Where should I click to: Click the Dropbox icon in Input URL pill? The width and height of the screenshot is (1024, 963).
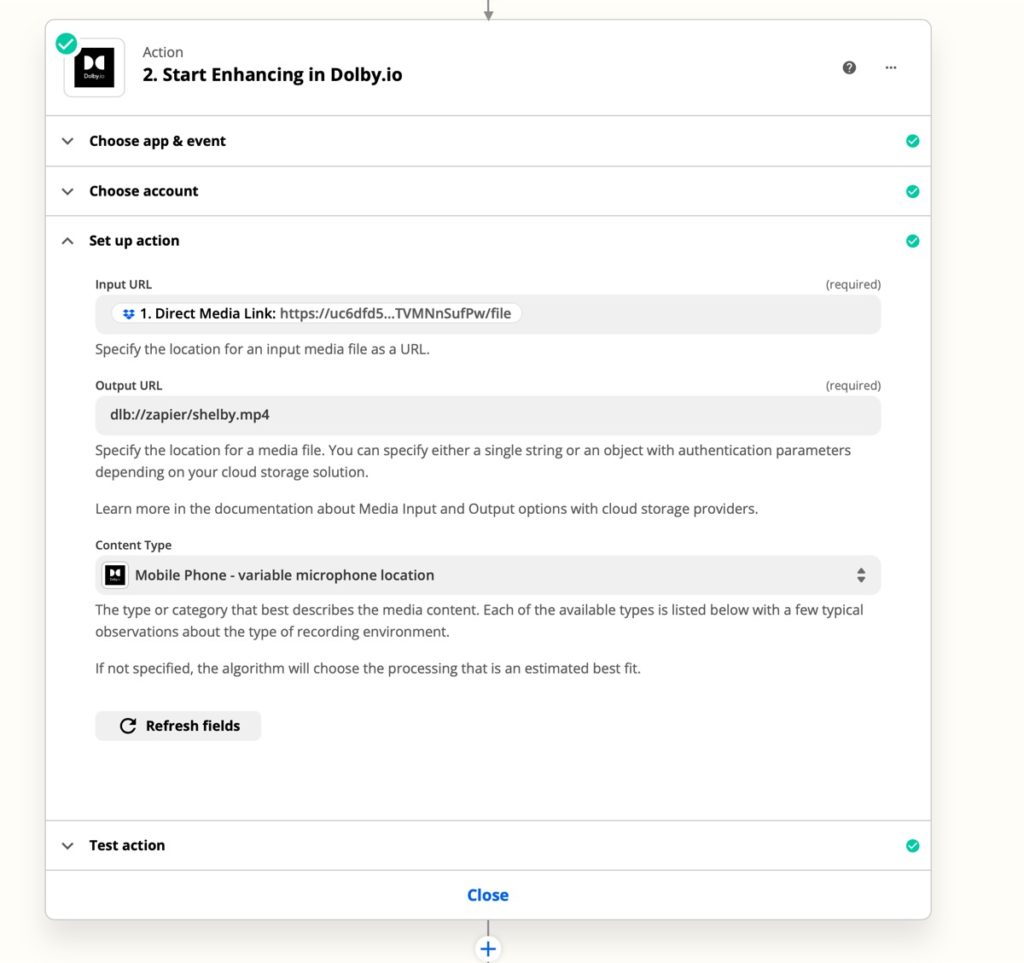tap(129, 314)
